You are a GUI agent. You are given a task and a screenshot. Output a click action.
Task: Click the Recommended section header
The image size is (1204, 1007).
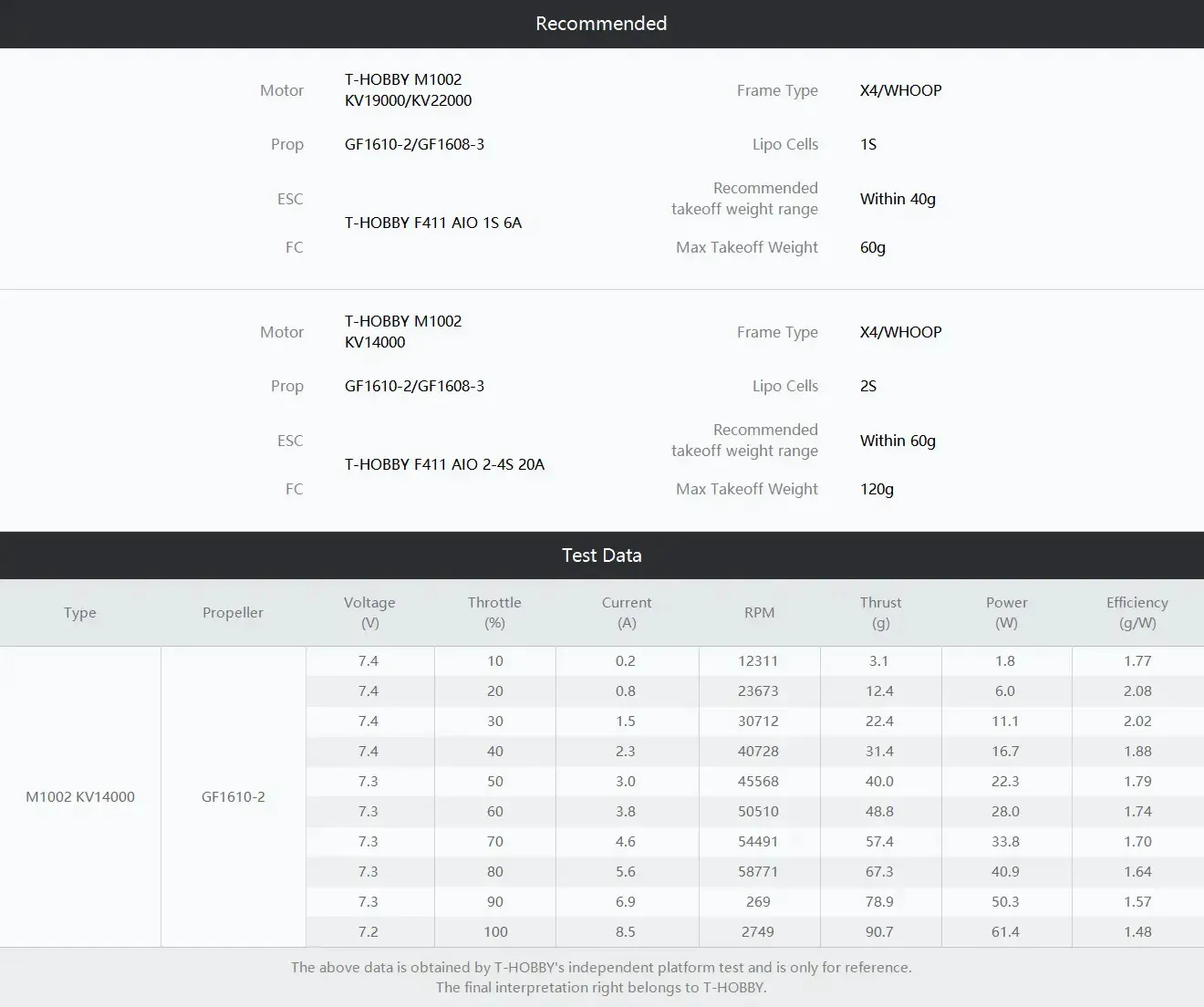pos(601,24)
